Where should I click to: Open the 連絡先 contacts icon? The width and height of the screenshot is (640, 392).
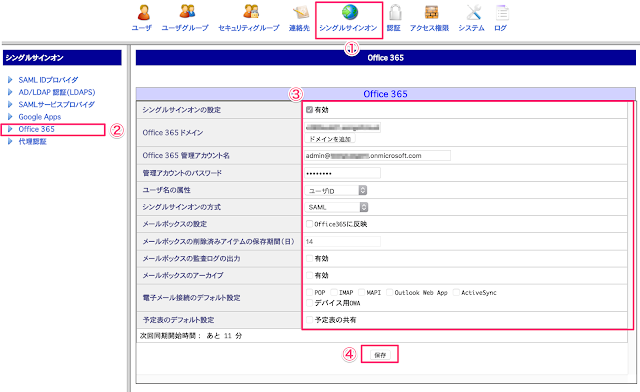click(x=301, y=13)
